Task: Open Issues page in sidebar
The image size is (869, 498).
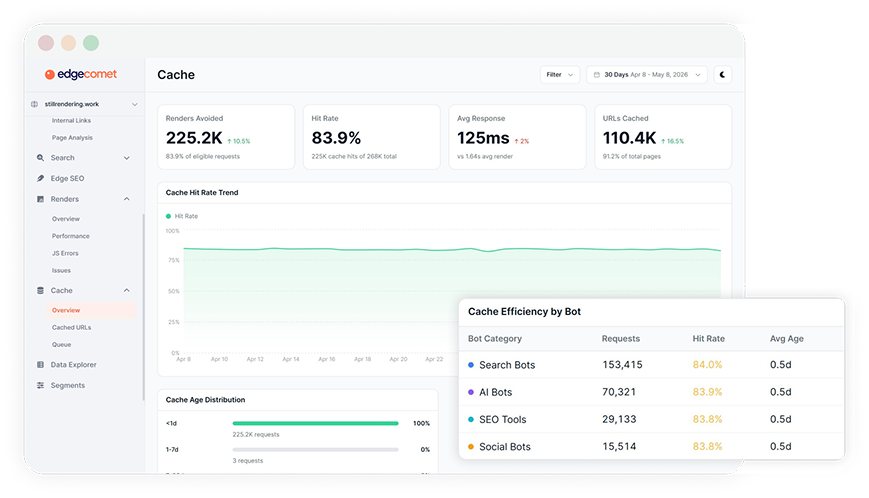Action: (x=62, y=270)
